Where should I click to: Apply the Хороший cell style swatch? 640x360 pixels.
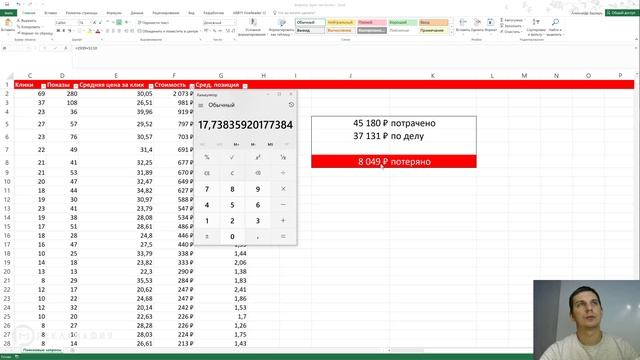402,22
